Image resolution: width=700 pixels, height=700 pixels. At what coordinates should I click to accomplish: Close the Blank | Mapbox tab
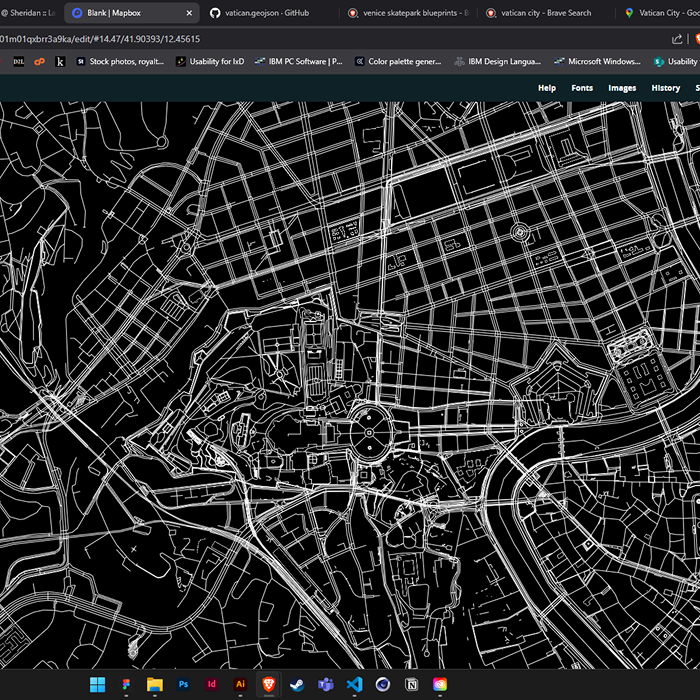190,13
